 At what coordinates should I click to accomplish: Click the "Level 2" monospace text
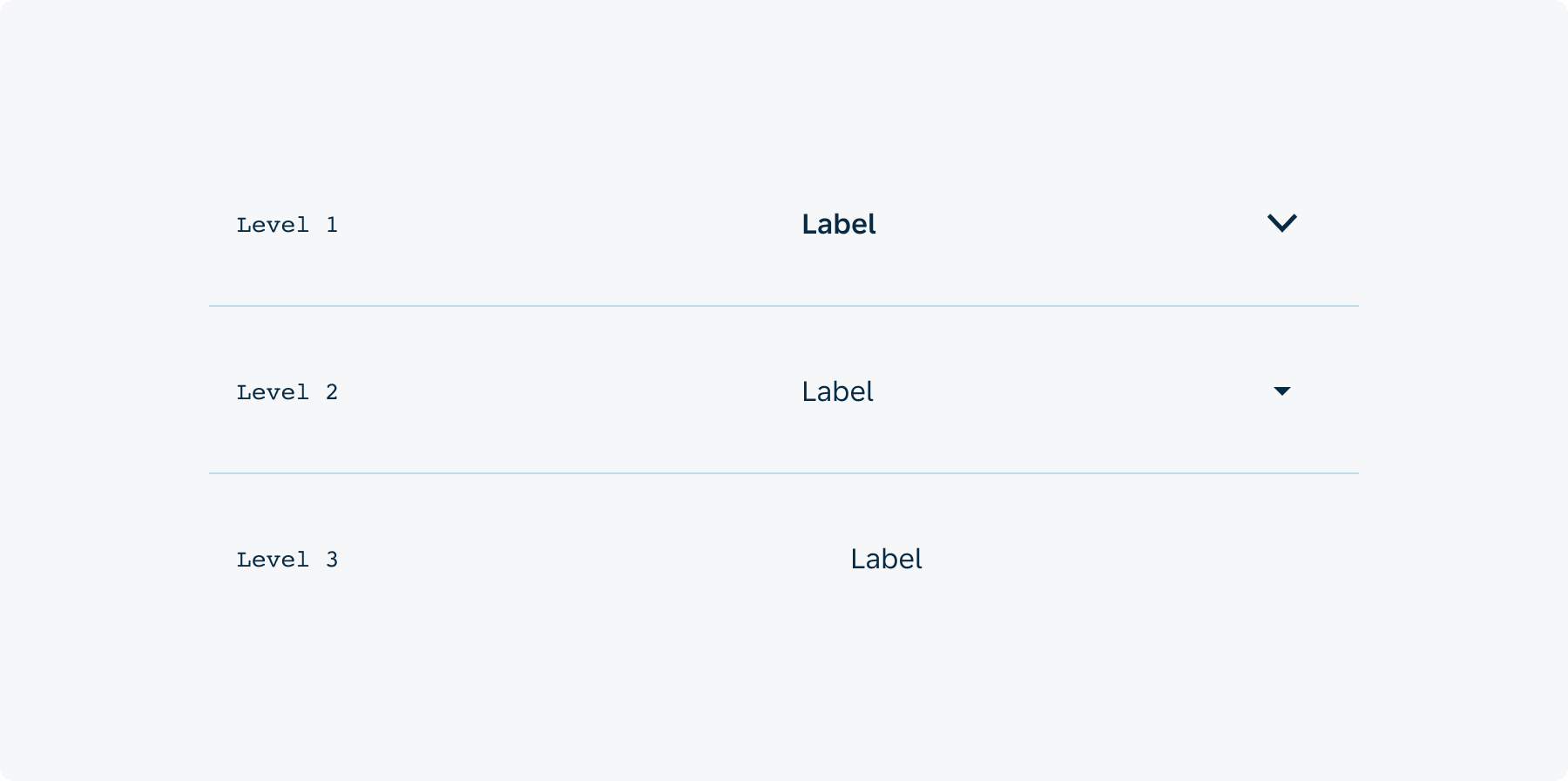[x=287, y=392]
